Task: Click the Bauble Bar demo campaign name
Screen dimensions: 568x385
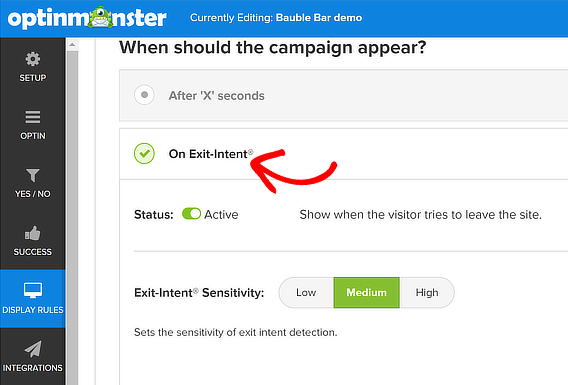Action: tap(319, 17)
